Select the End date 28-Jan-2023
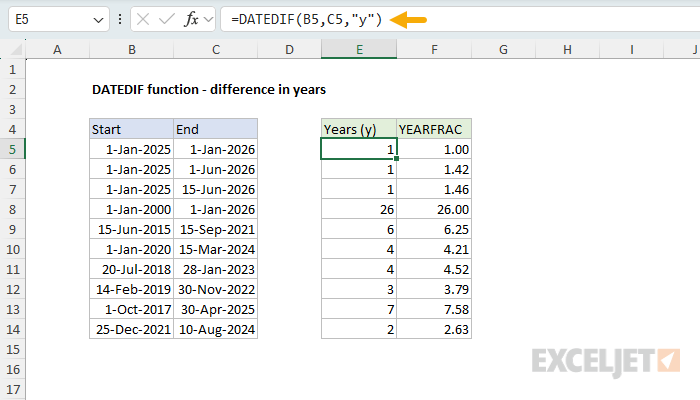The height and width of the screenshot is (400, 700). pyautogui.click(x=216, y=269)
